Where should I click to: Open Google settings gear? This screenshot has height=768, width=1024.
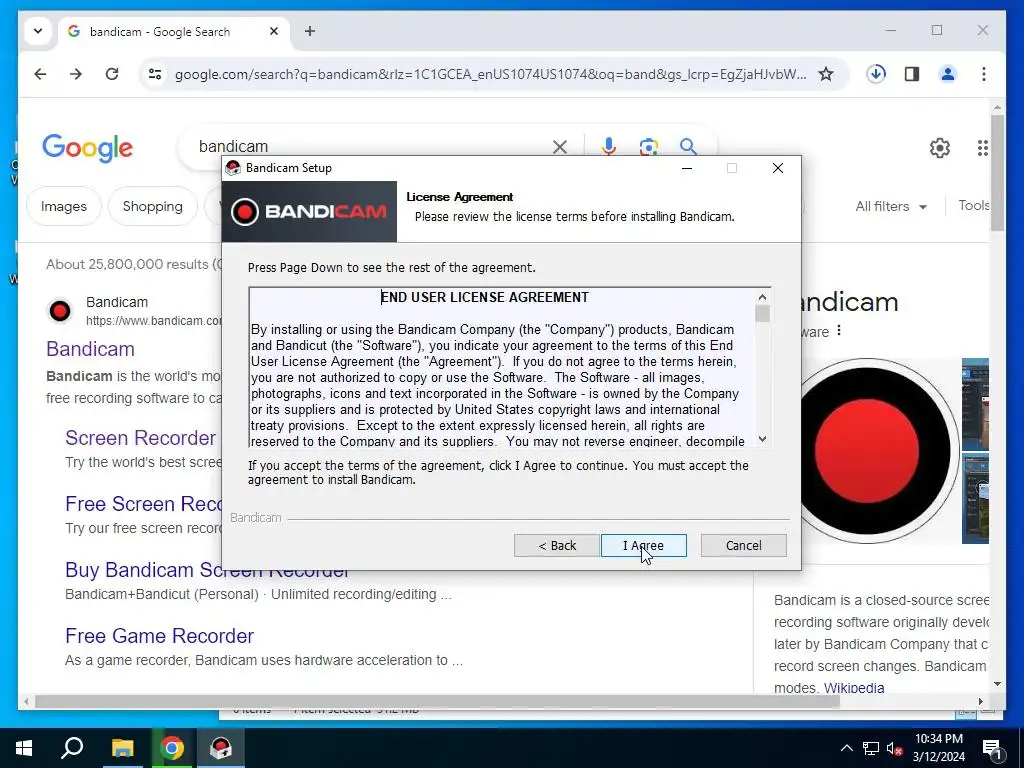pos(940,148)
